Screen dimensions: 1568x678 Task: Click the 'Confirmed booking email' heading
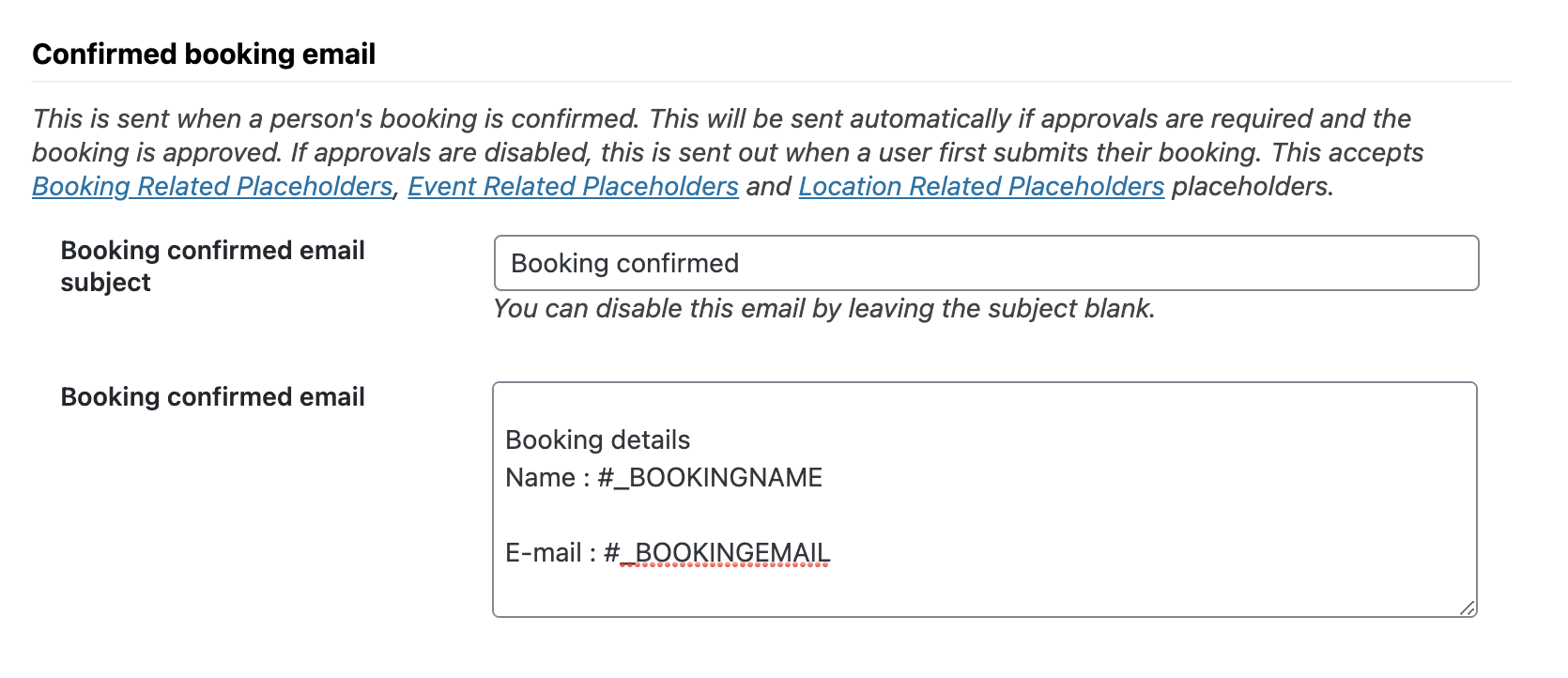pos(204,54)
